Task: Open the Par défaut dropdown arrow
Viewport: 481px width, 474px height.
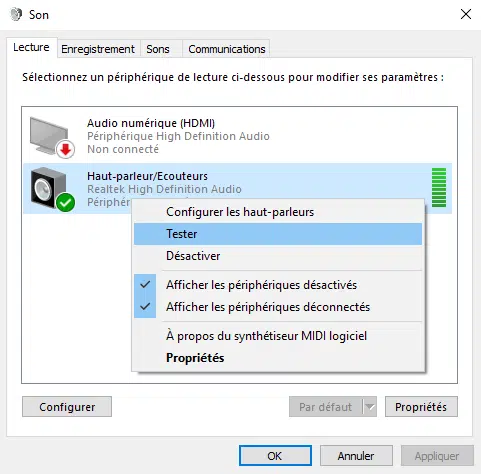Action: 370,407
